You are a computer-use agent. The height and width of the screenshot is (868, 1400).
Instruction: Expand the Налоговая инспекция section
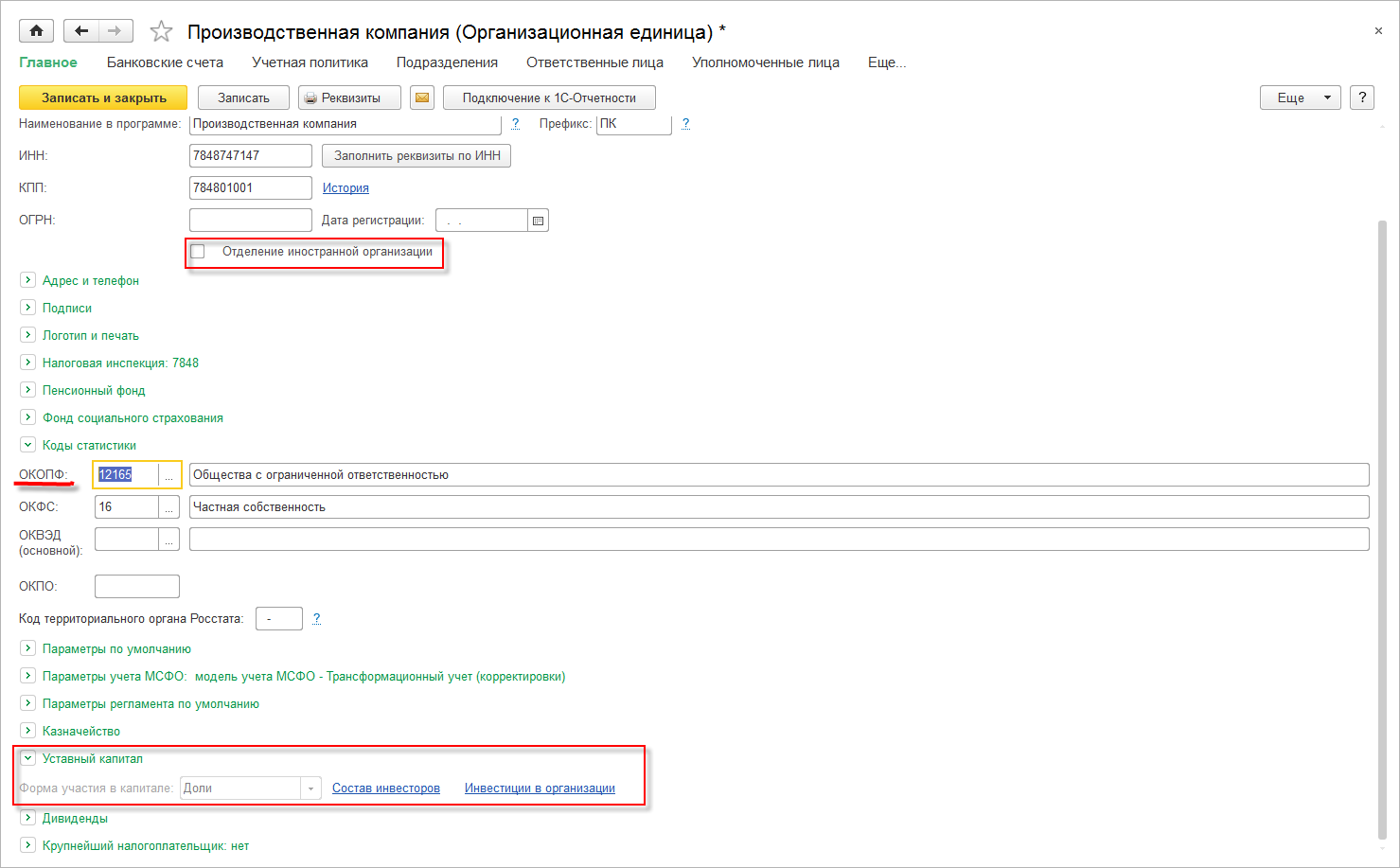28,363
